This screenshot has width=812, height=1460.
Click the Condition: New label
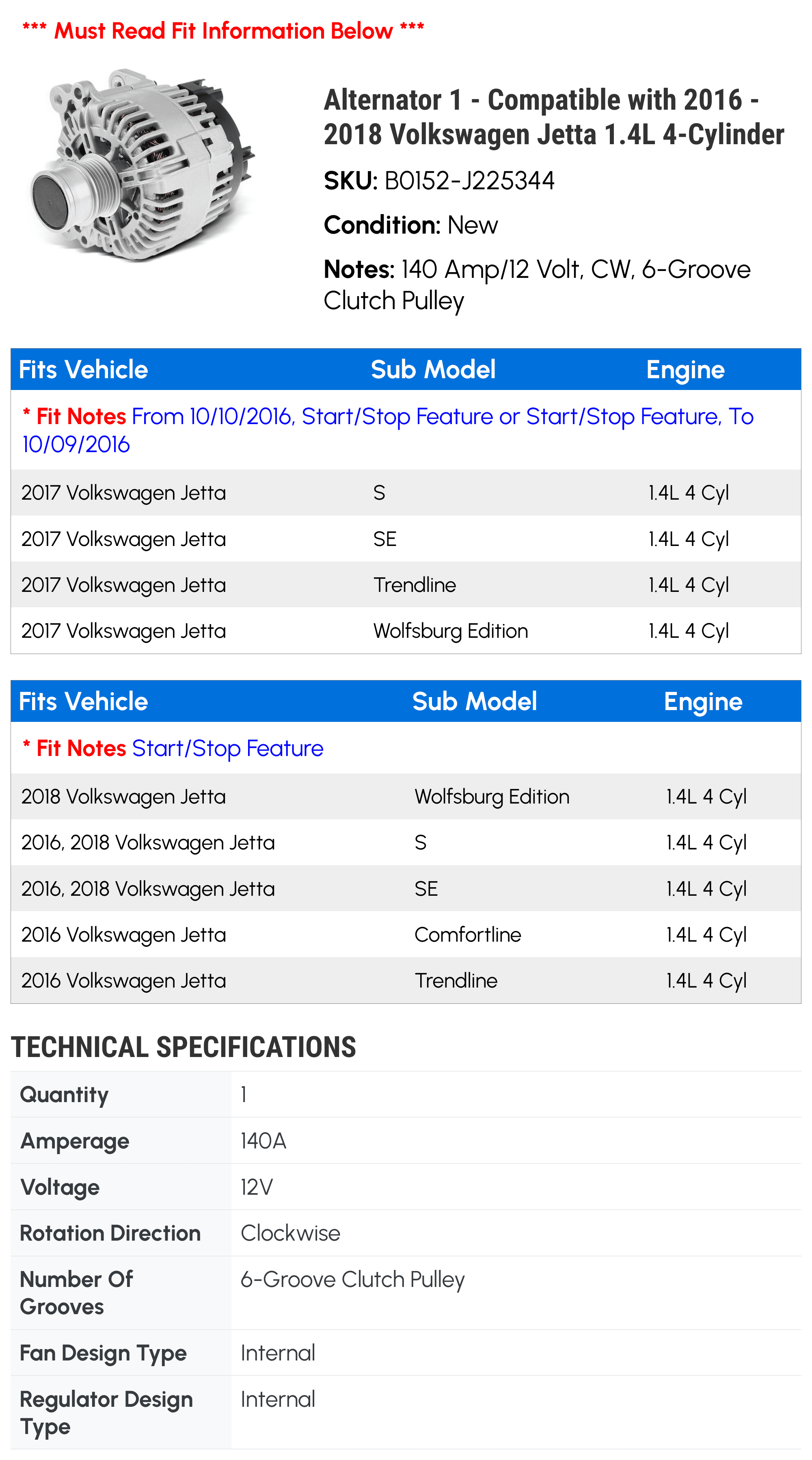pos(410,225)
